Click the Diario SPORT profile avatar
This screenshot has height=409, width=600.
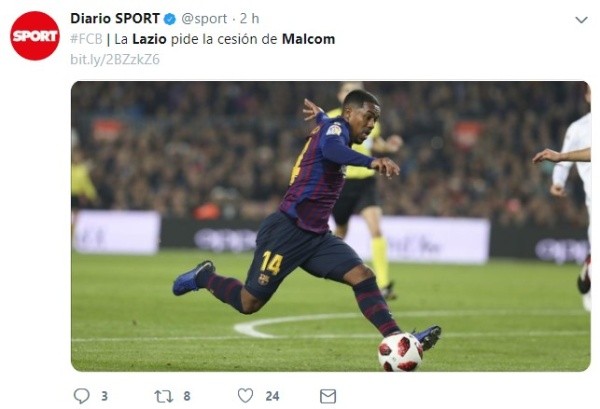35,36
